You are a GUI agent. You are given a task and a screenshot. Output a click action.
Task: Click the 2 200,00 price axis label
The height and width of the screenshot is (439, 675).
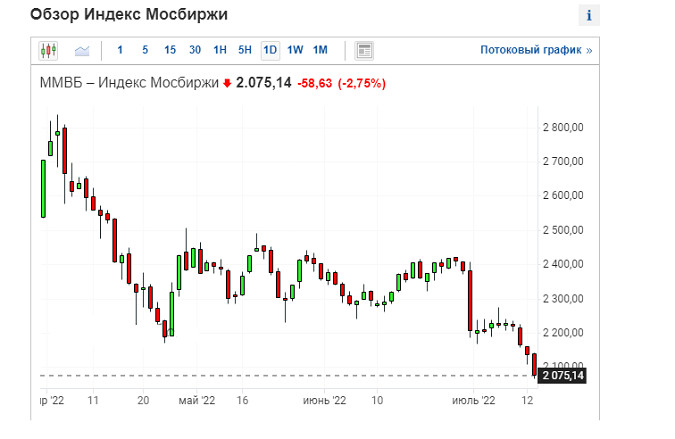[x=563, y=332]
